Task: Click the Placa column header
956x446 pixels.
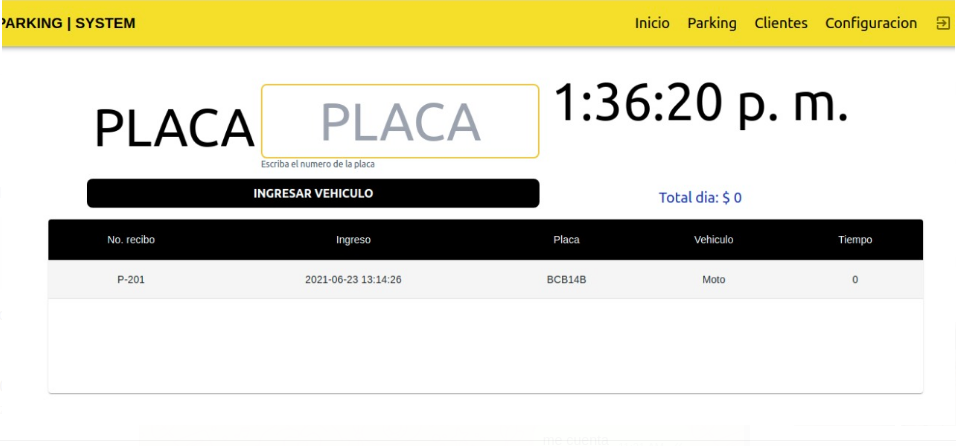Action: tap(566, 240)
